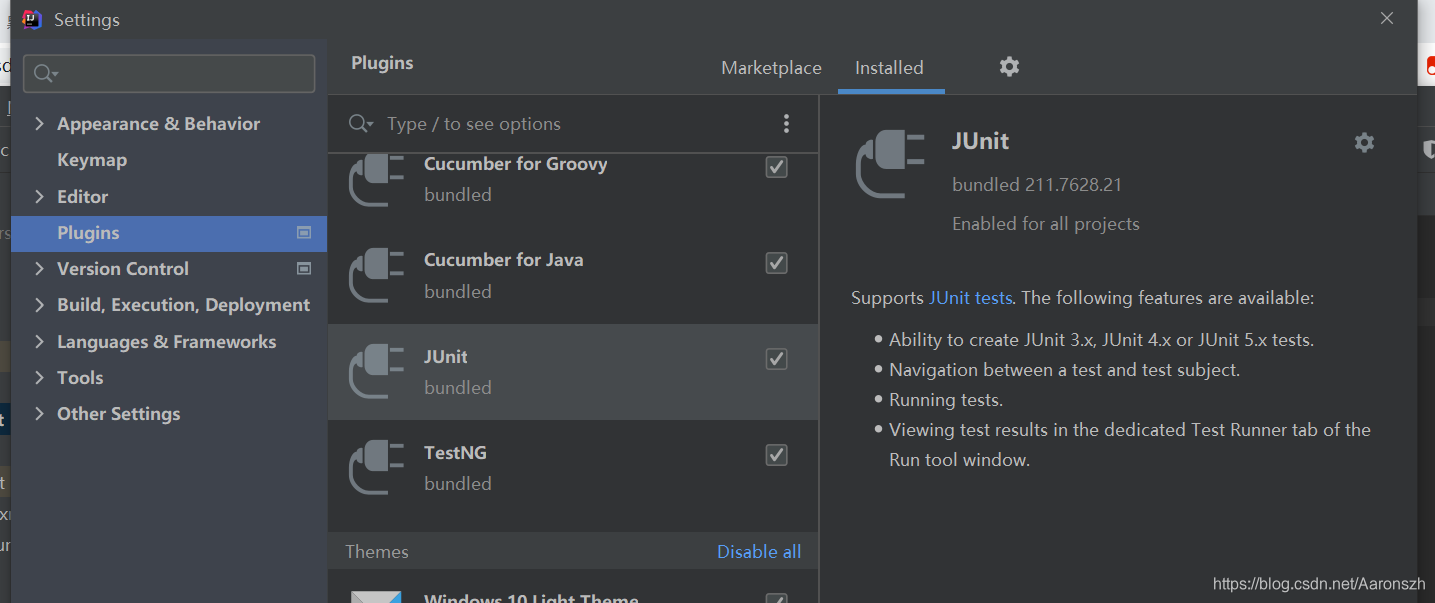The image size is (1435, 603).
Task: Click the Cucumber for Java plug icon
Action: (377, 275)
